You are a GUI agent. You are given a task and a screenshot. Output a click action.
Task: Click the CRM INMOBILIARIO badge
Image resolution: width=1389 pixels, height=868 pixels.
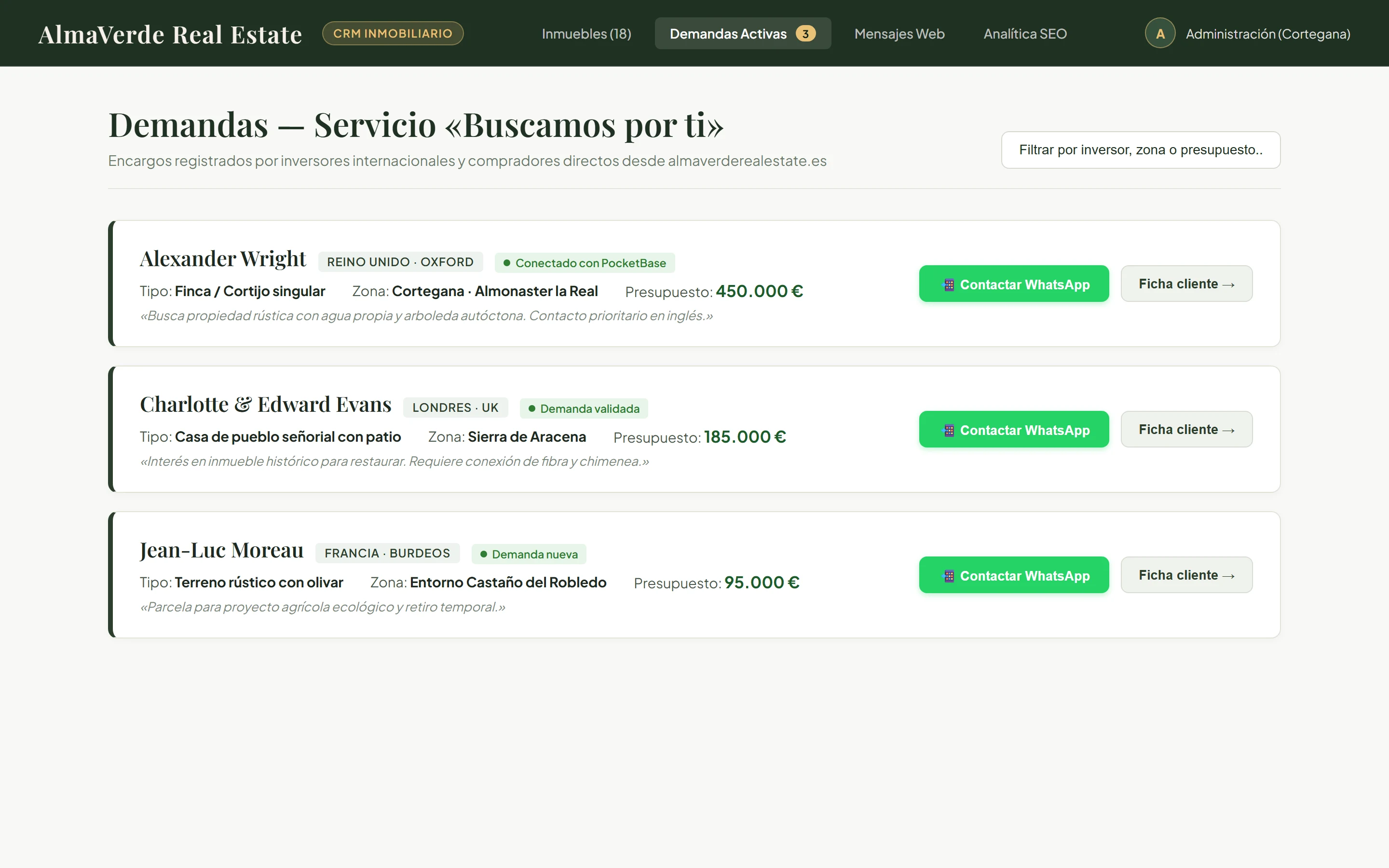click(393, 33)
